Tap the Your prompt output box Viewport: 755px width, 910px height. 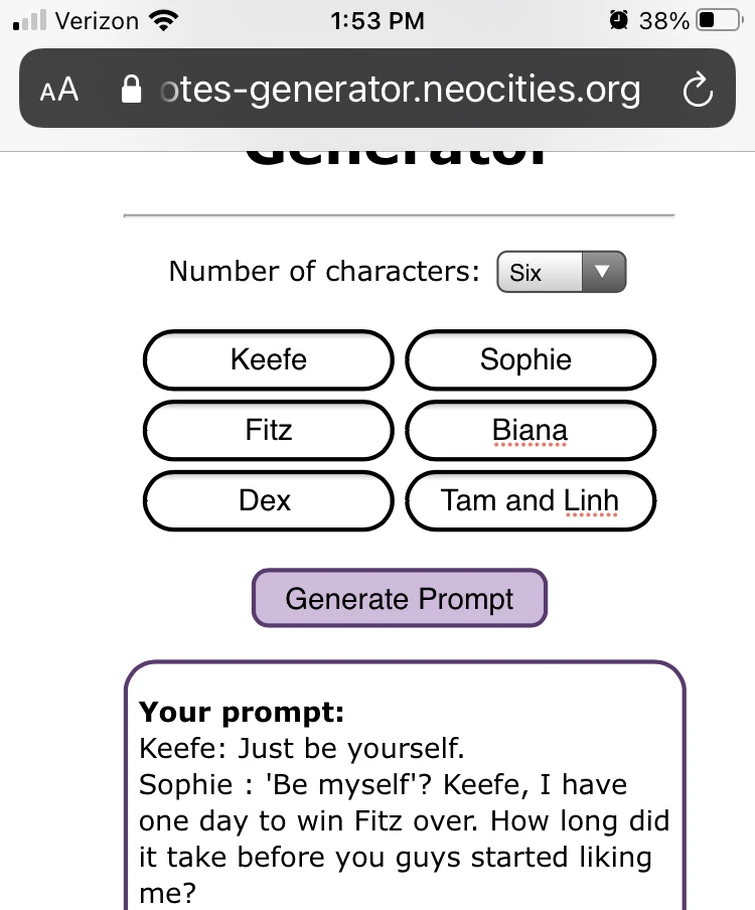tap(404, 790)
